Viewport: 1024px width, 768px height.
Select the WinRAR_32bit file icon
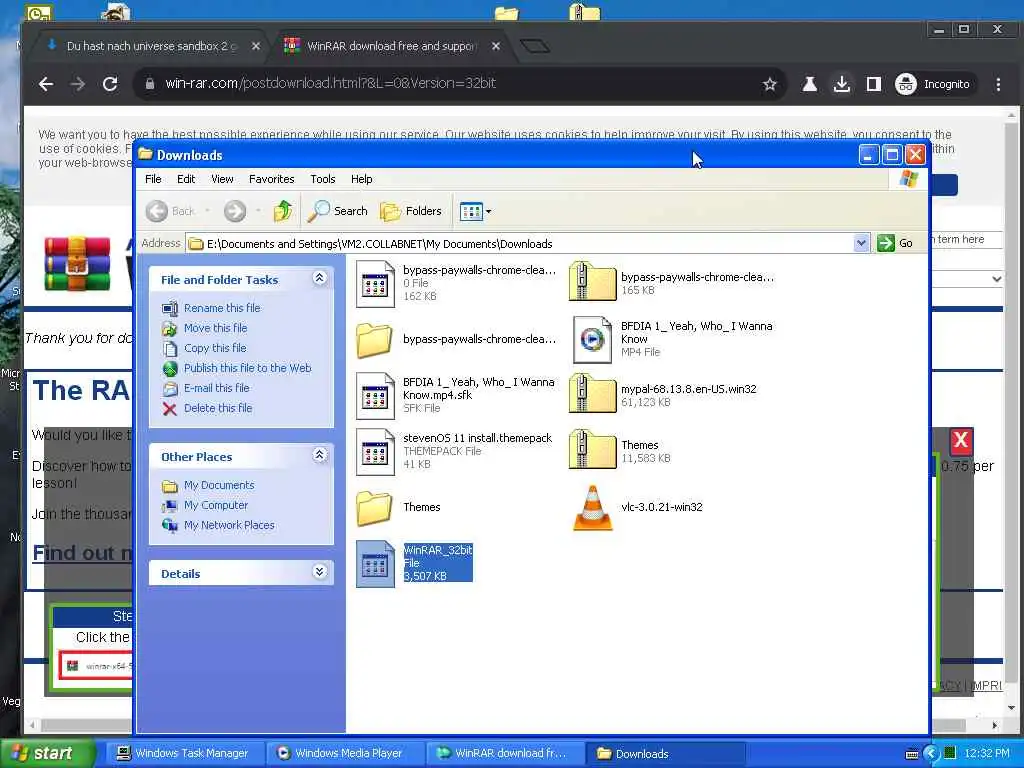(x=375, y=564)
